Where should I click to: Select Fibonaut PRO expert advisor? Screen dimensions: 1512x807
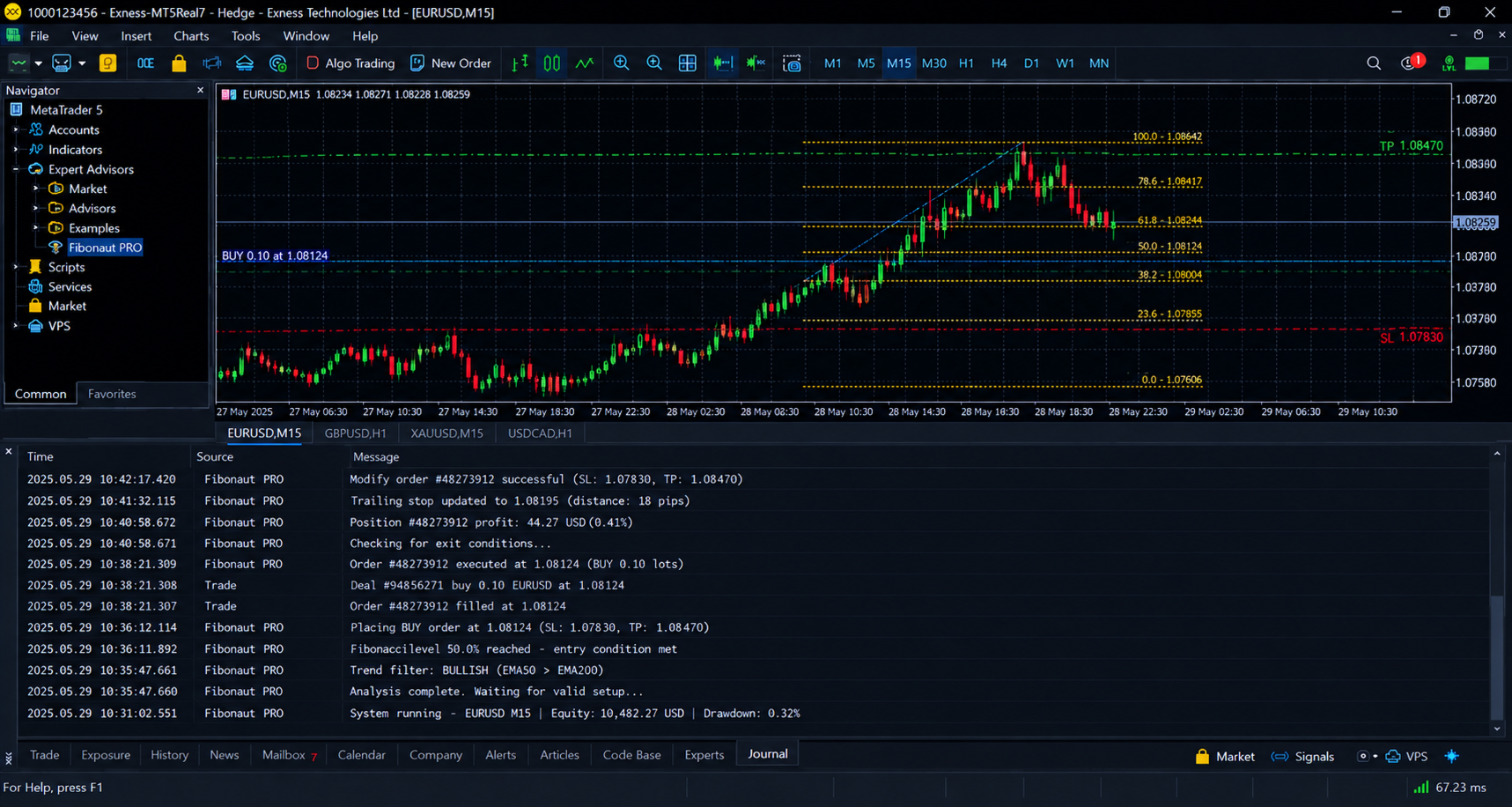coord(105,248)
